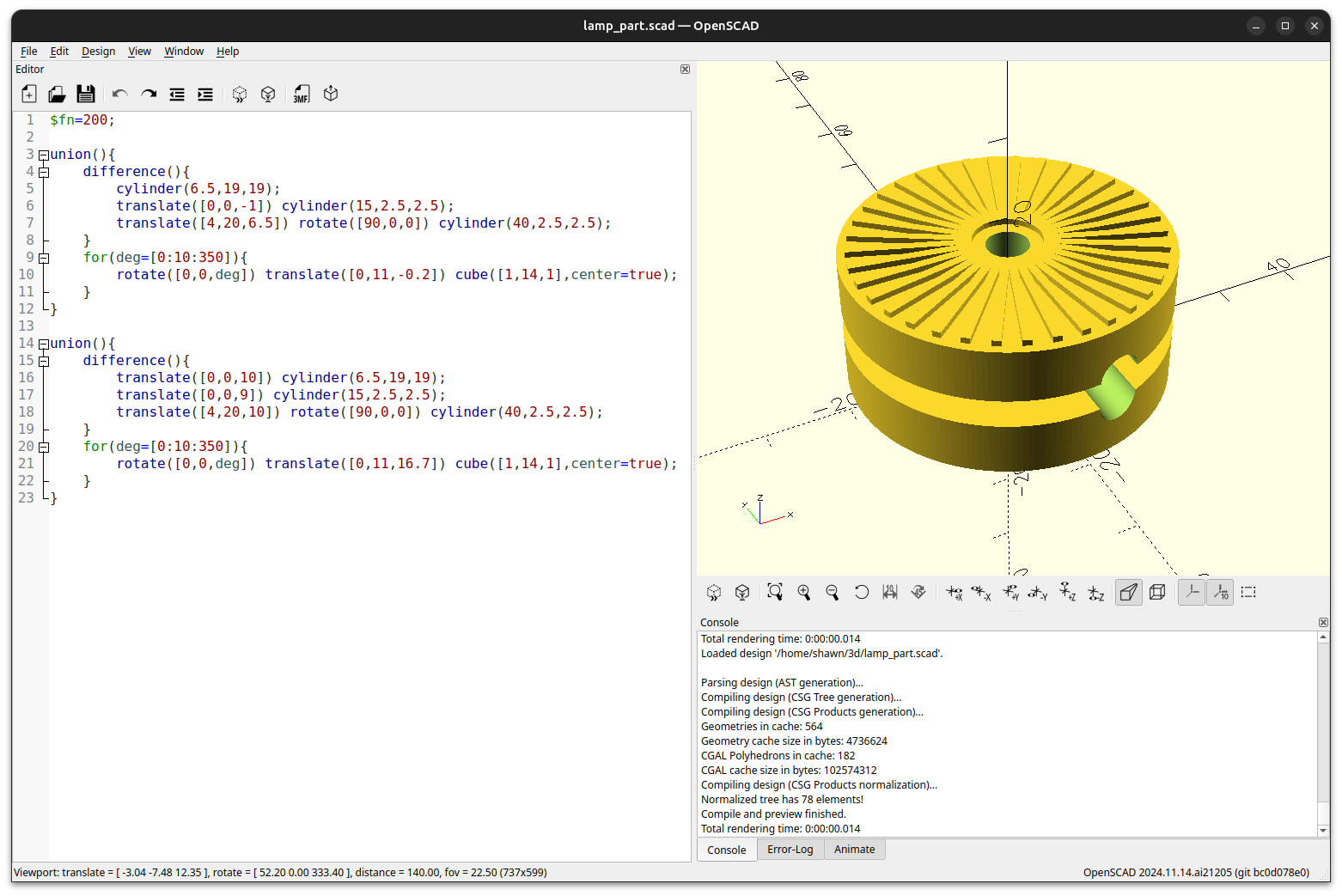The image size is (1342, 896).
Task: Click the OpenSCAD version text in status bar
Action: pyautogui.click(x=1196, y=873)
